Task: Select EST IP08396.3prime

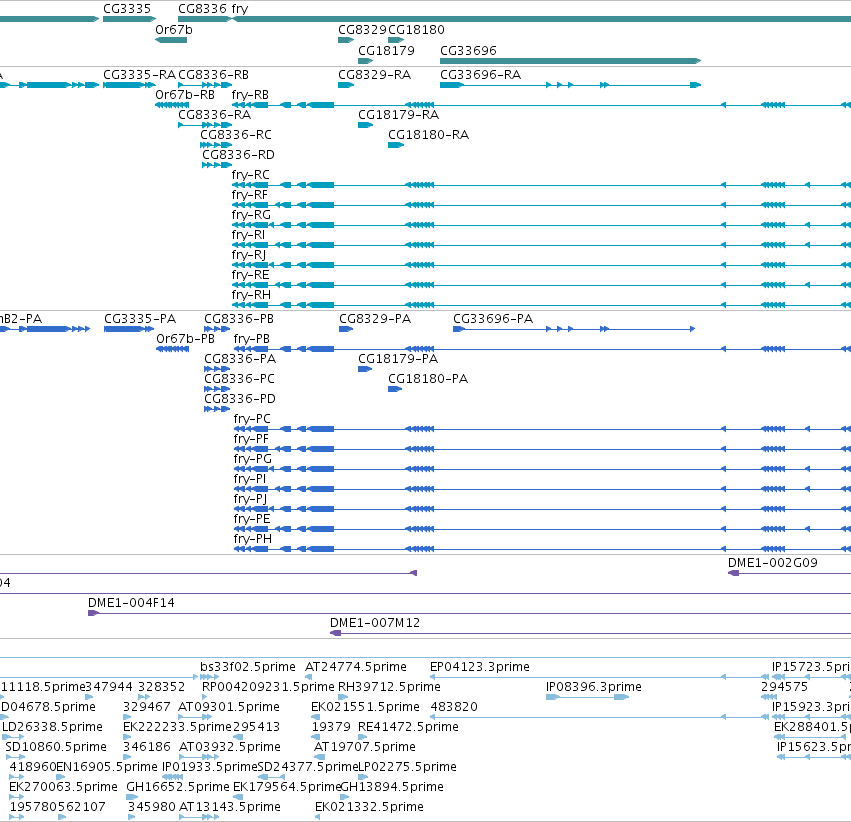Action: click(594, 687)
